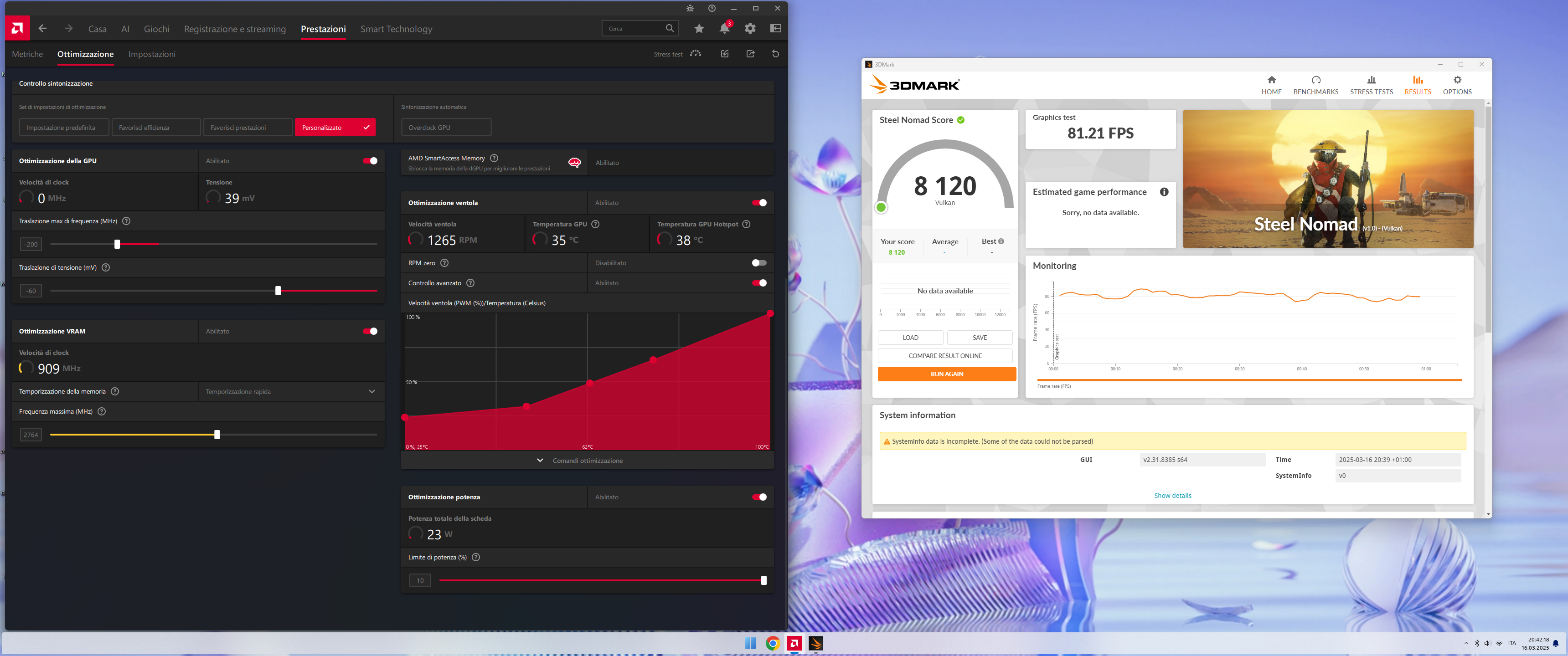Click COMPARE RESULT ONLINE button
The image size is (1568, 656).
point(945,355)
